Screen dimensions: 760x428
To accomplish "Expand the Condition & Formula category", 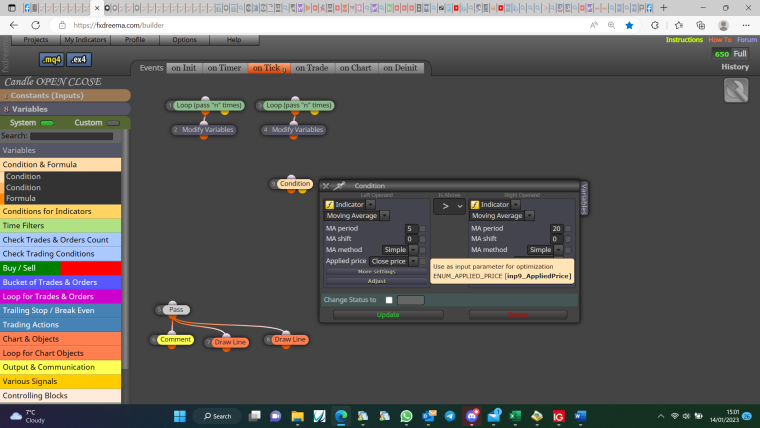I will pyautogui.click(x=61, y=164).
